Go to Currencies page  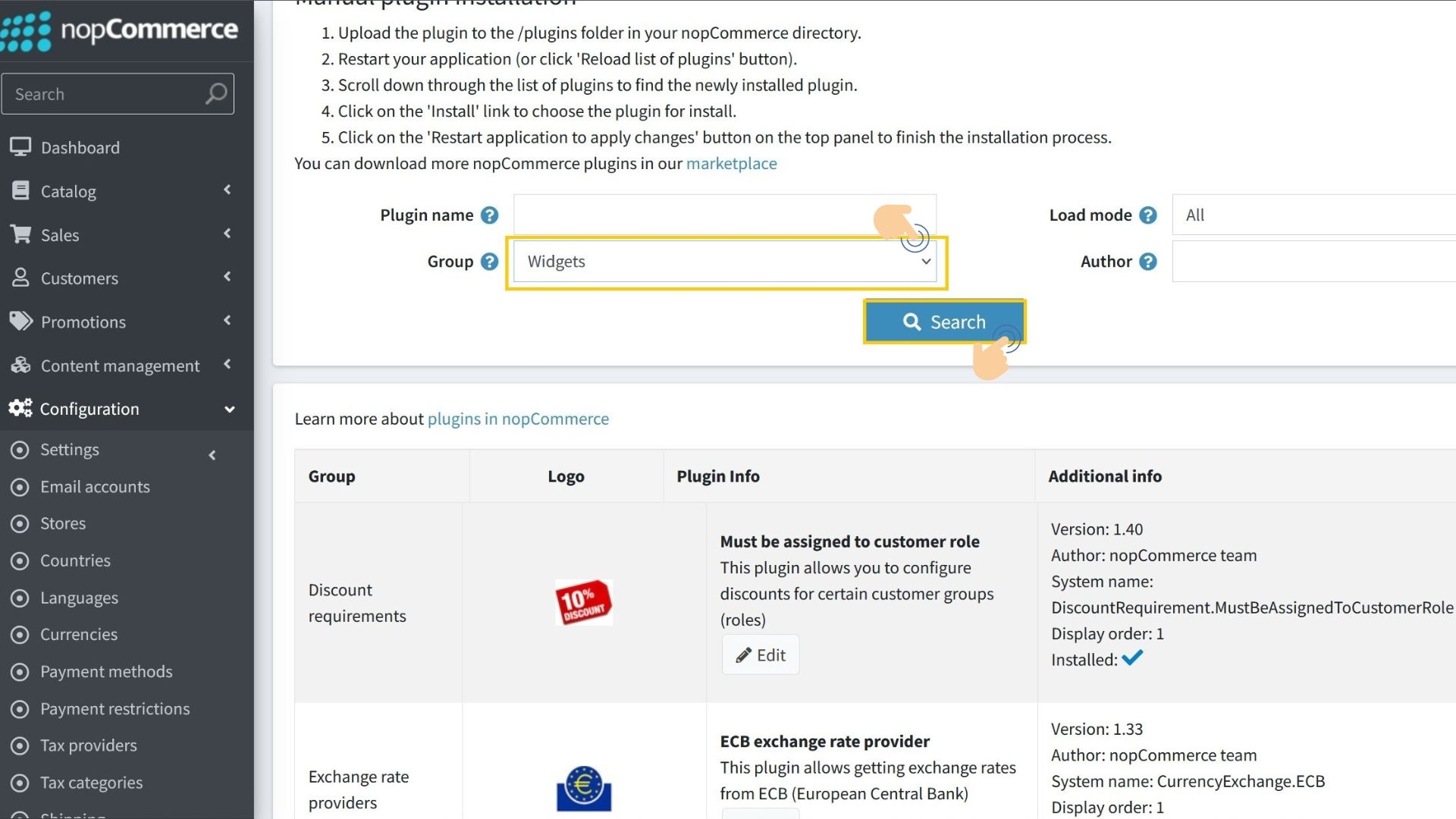(x=79, y=634)
